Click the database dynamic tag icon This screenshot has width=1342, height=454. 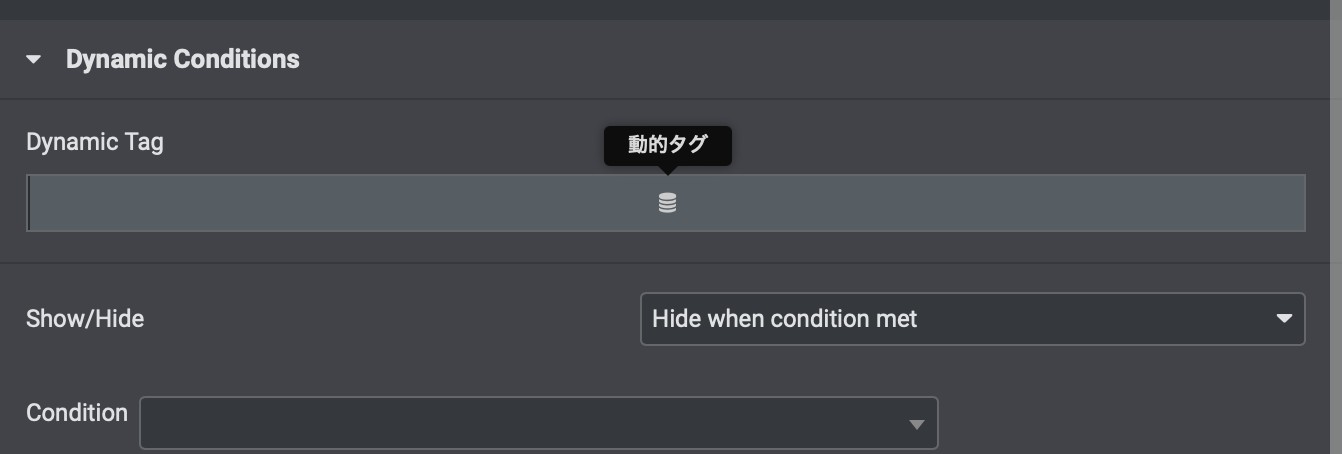(667, 203)
